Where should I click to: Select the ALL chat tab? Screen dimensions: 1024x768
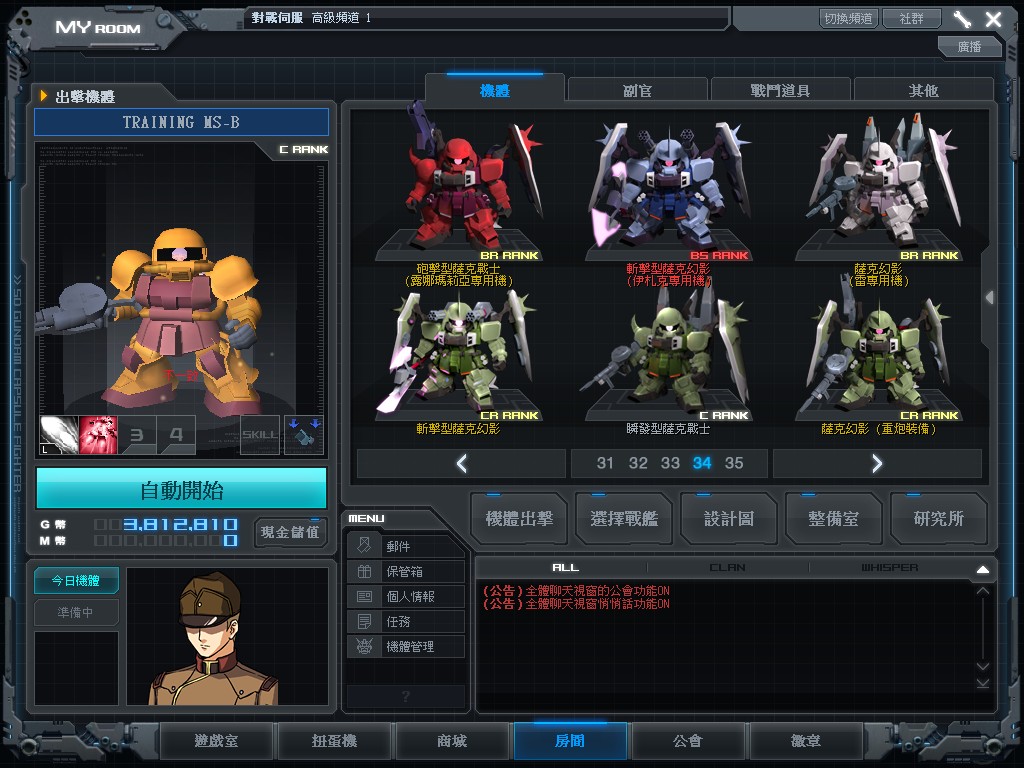[x=566, y=568]
